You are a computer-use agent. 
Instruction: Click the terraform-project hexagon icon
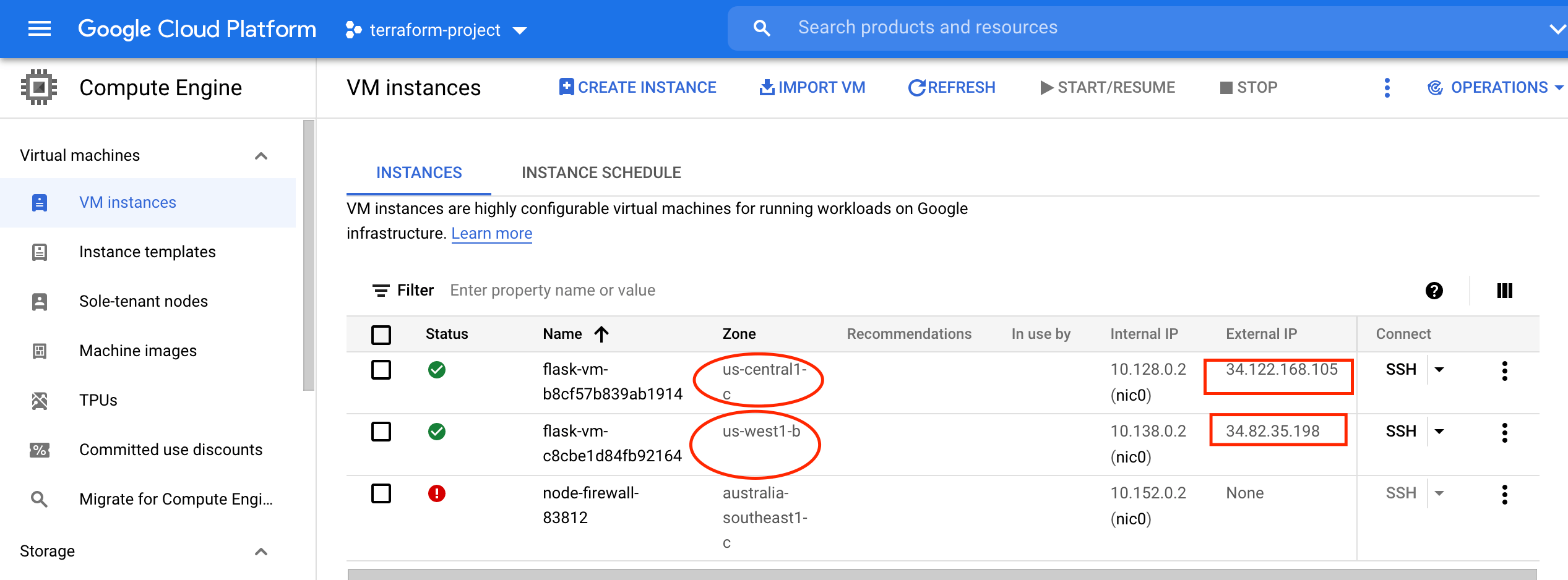coord(353,29)
